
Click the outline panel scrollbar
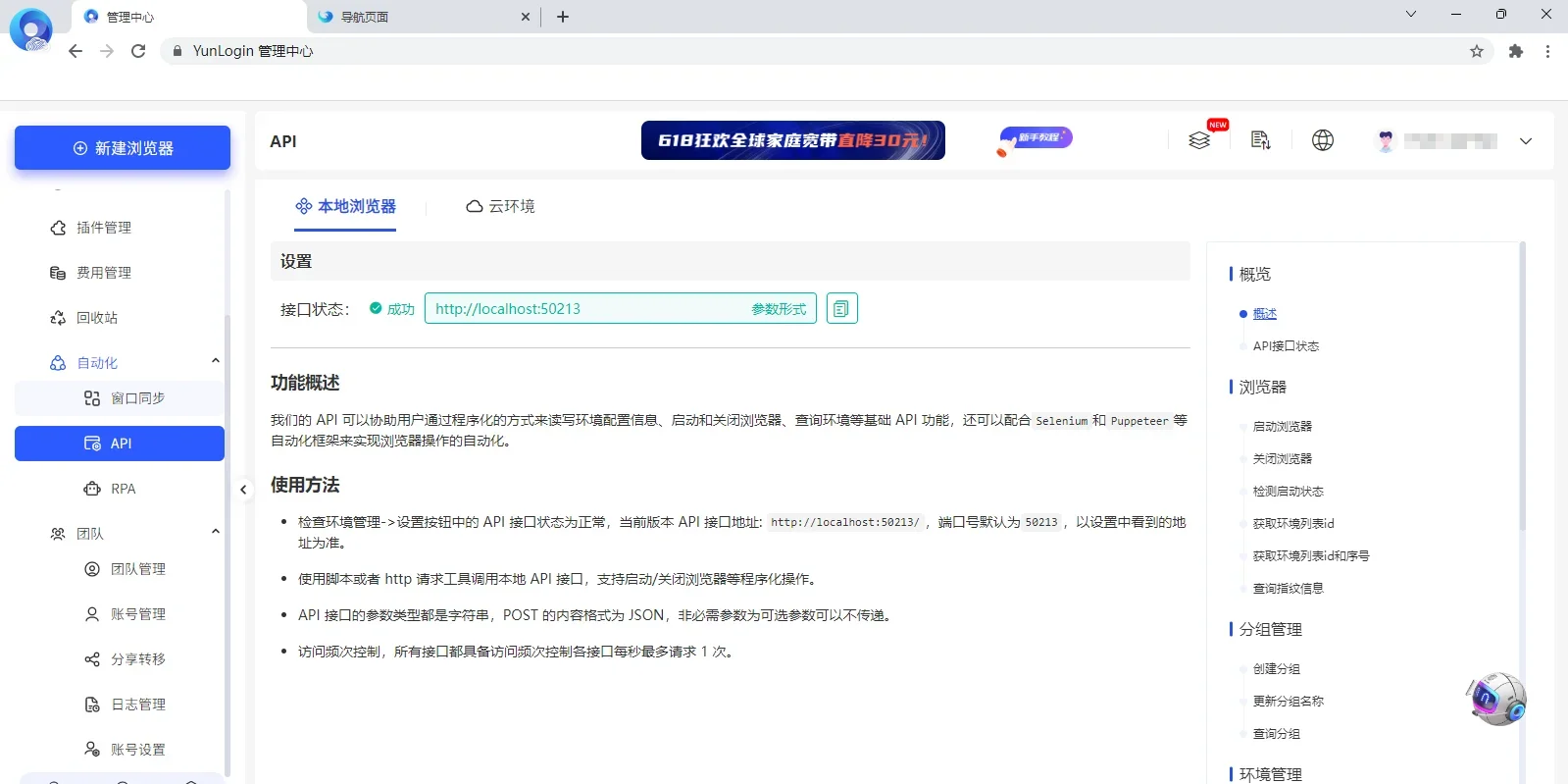[x=1523, y=385]
